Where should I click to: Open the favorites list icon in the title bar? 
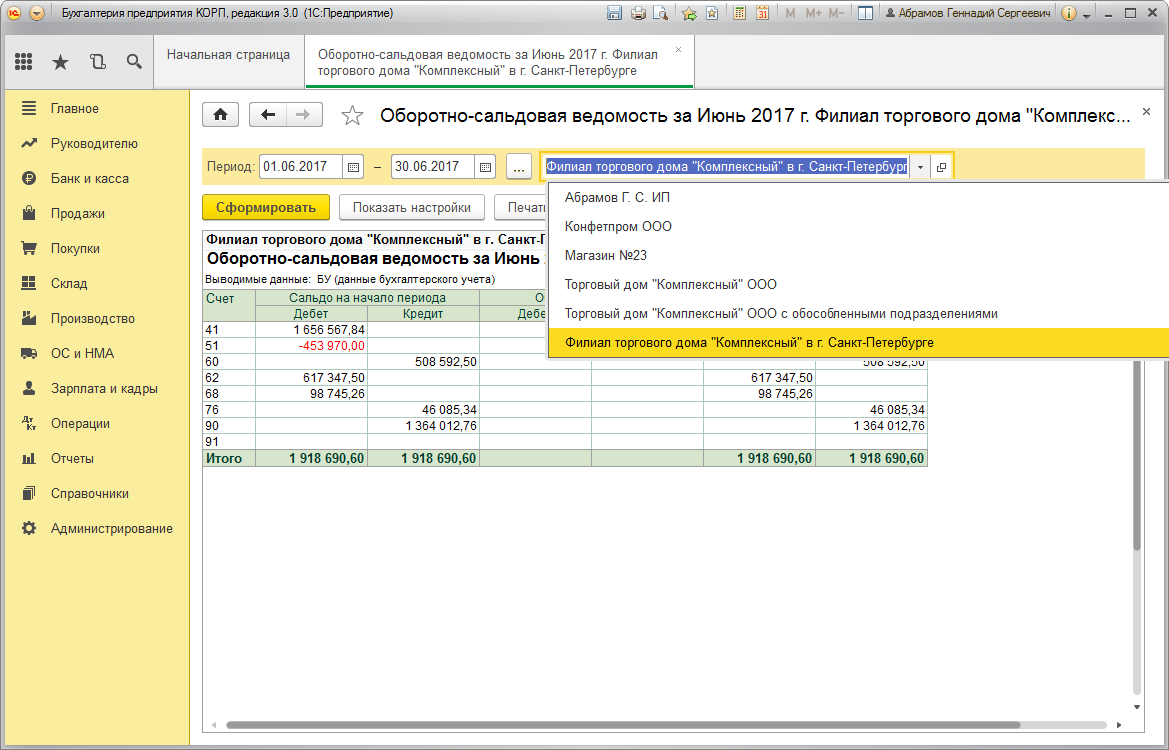(712, 13)
